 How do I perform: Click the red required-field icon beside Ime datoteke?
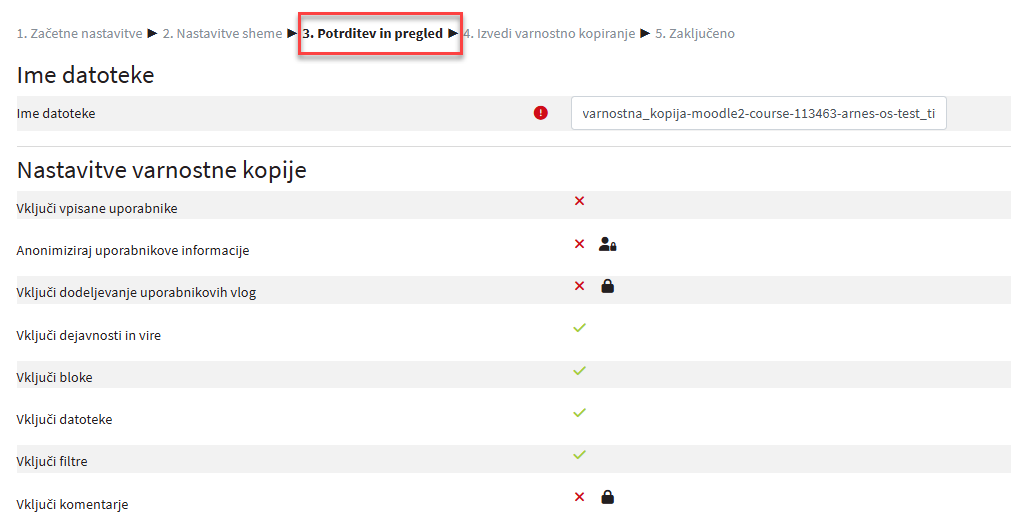(541, 113)
